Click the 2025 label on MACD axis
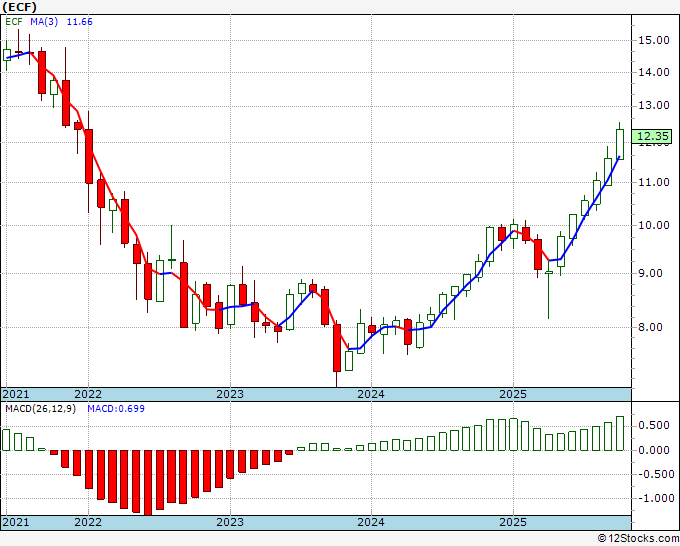 pos(513,522)
